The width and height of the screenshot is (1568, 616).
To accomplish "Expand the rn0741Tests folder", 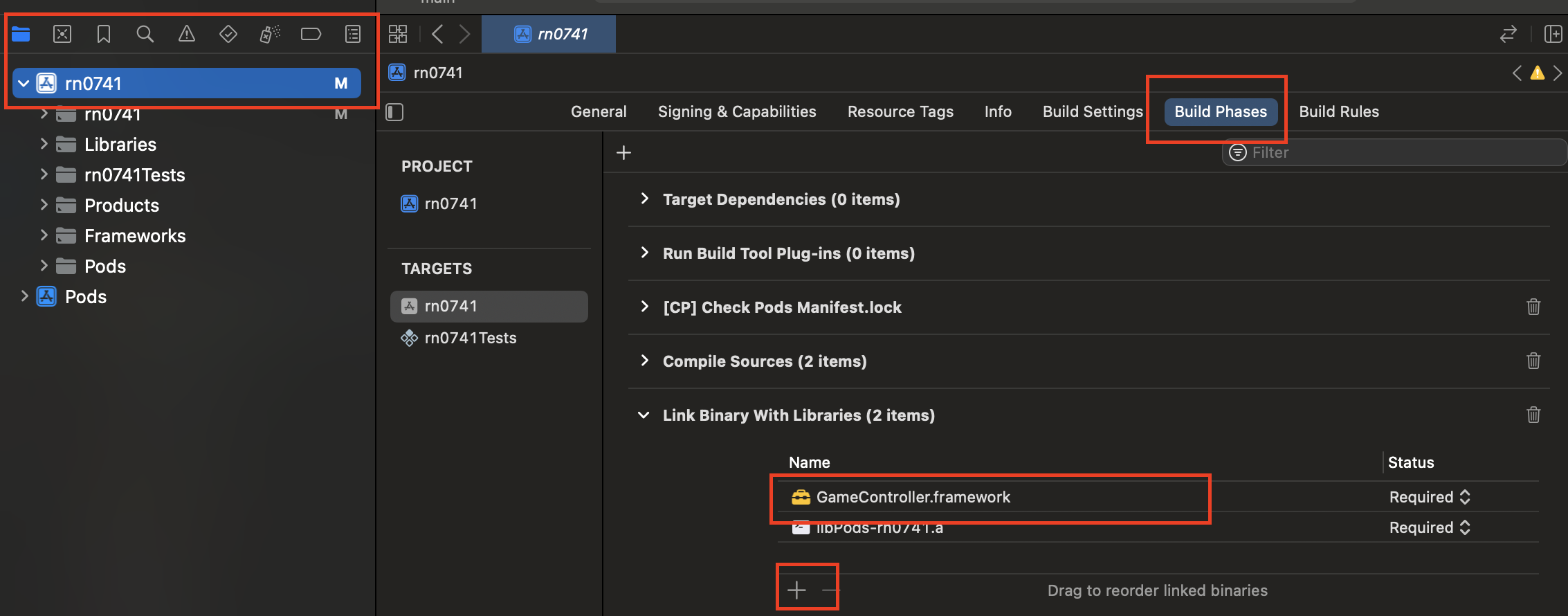I will click(x=44, y=174).
